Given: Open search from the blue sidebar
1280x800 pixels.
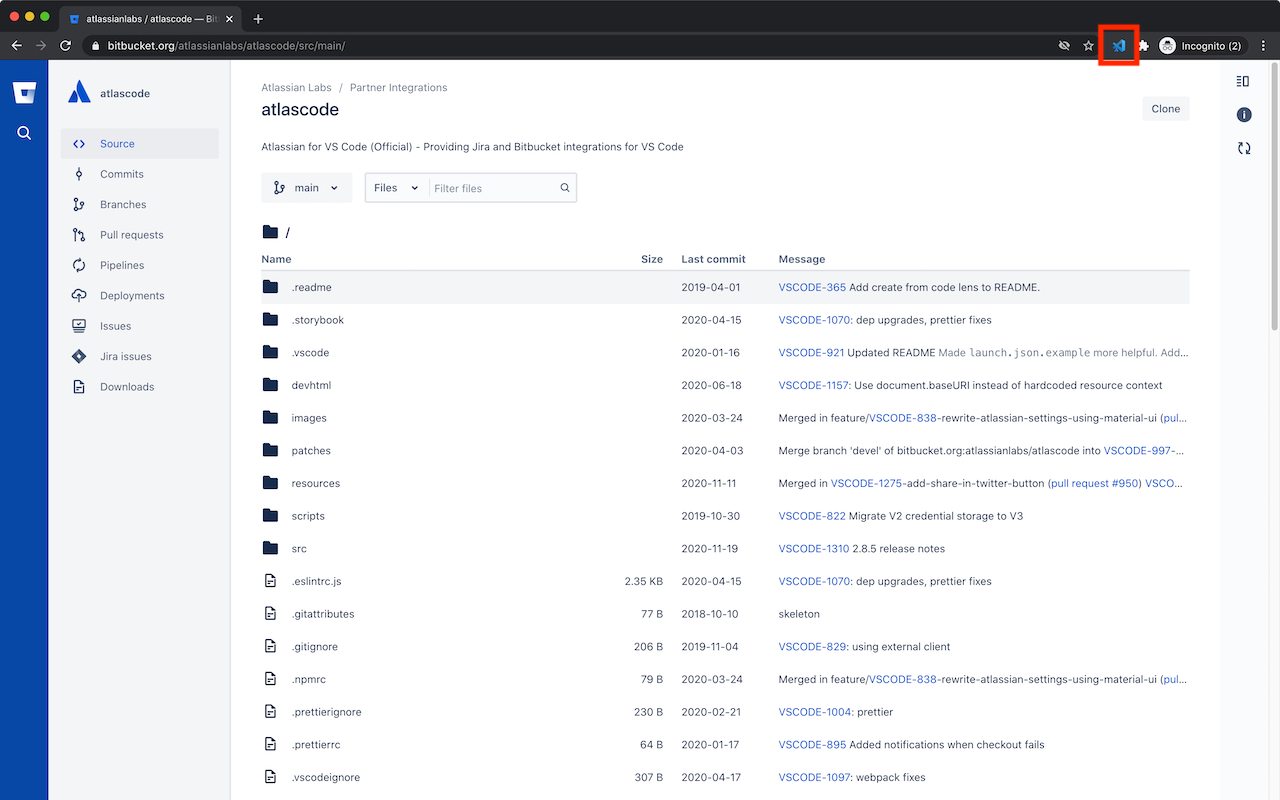Looking at the screenshot, I should tap(24, 133).
